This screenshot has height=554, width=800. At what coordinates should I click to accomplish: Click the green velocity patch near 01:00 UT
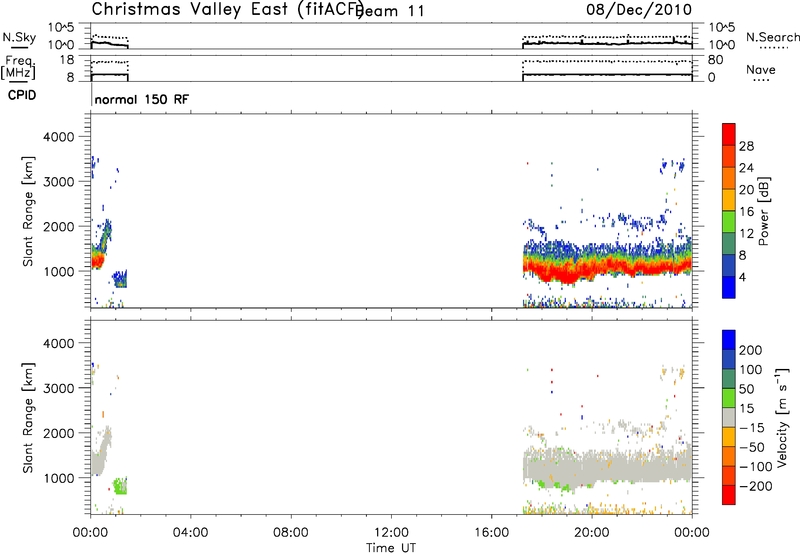120,486
